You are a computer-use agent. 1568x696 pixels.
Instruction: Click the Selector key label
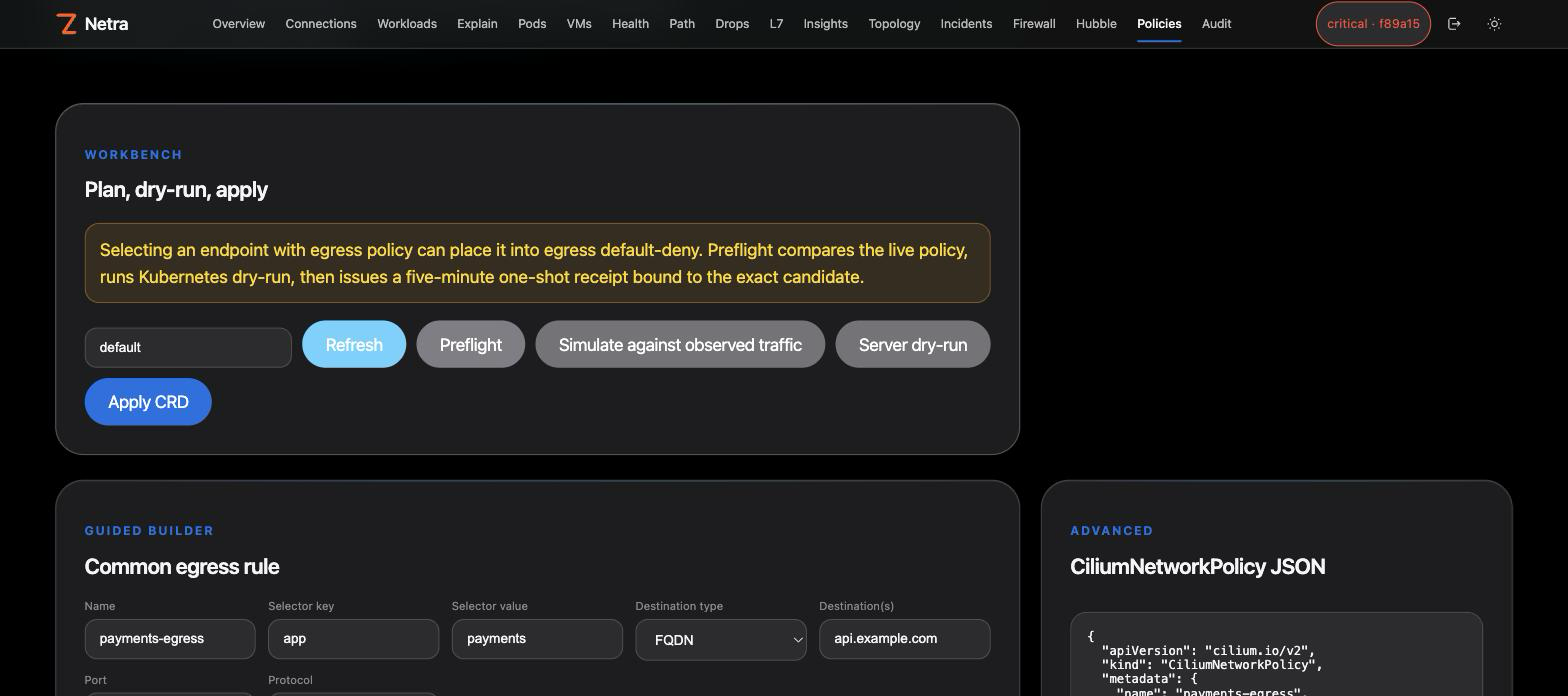coord(301,606)
